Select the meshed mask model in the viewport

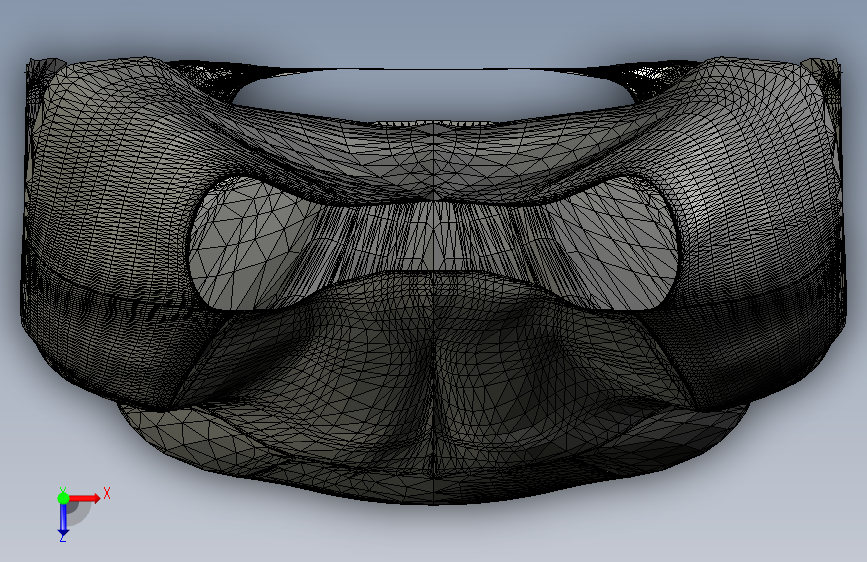pyautogui.click(x=433, y=280)
